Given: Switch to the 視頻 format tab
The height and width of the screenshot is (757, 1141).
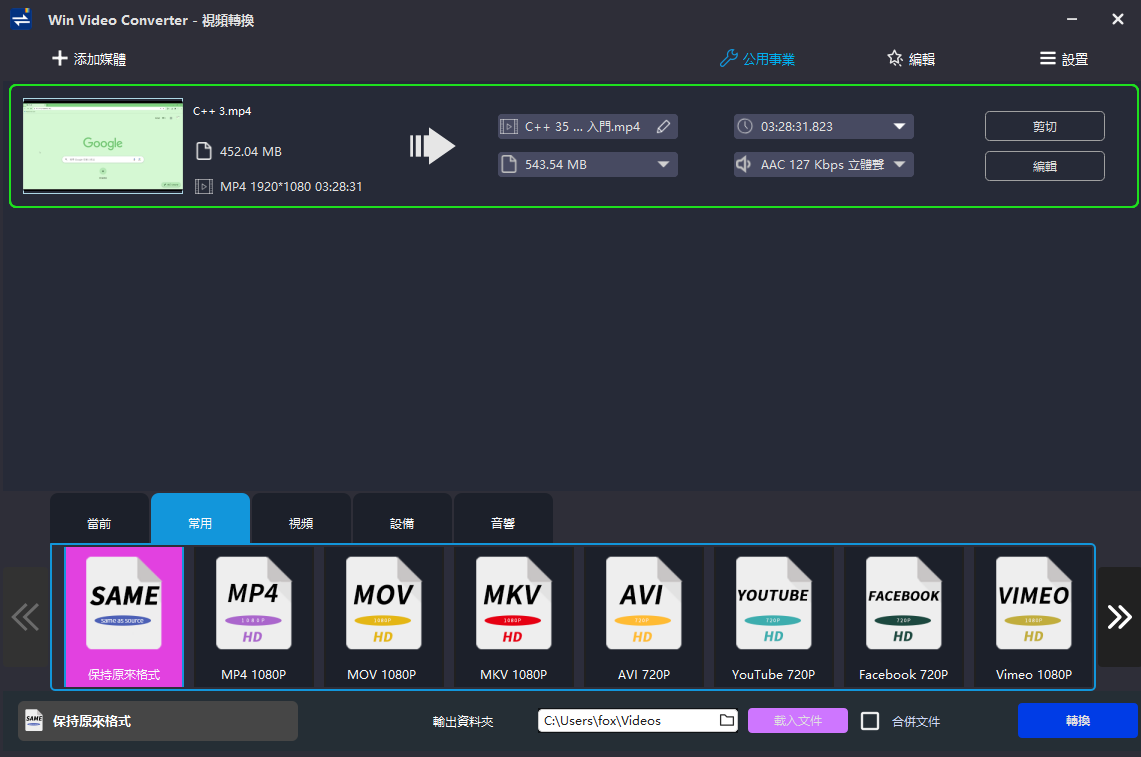Looking at the screenshot, I should coord(301,522).
